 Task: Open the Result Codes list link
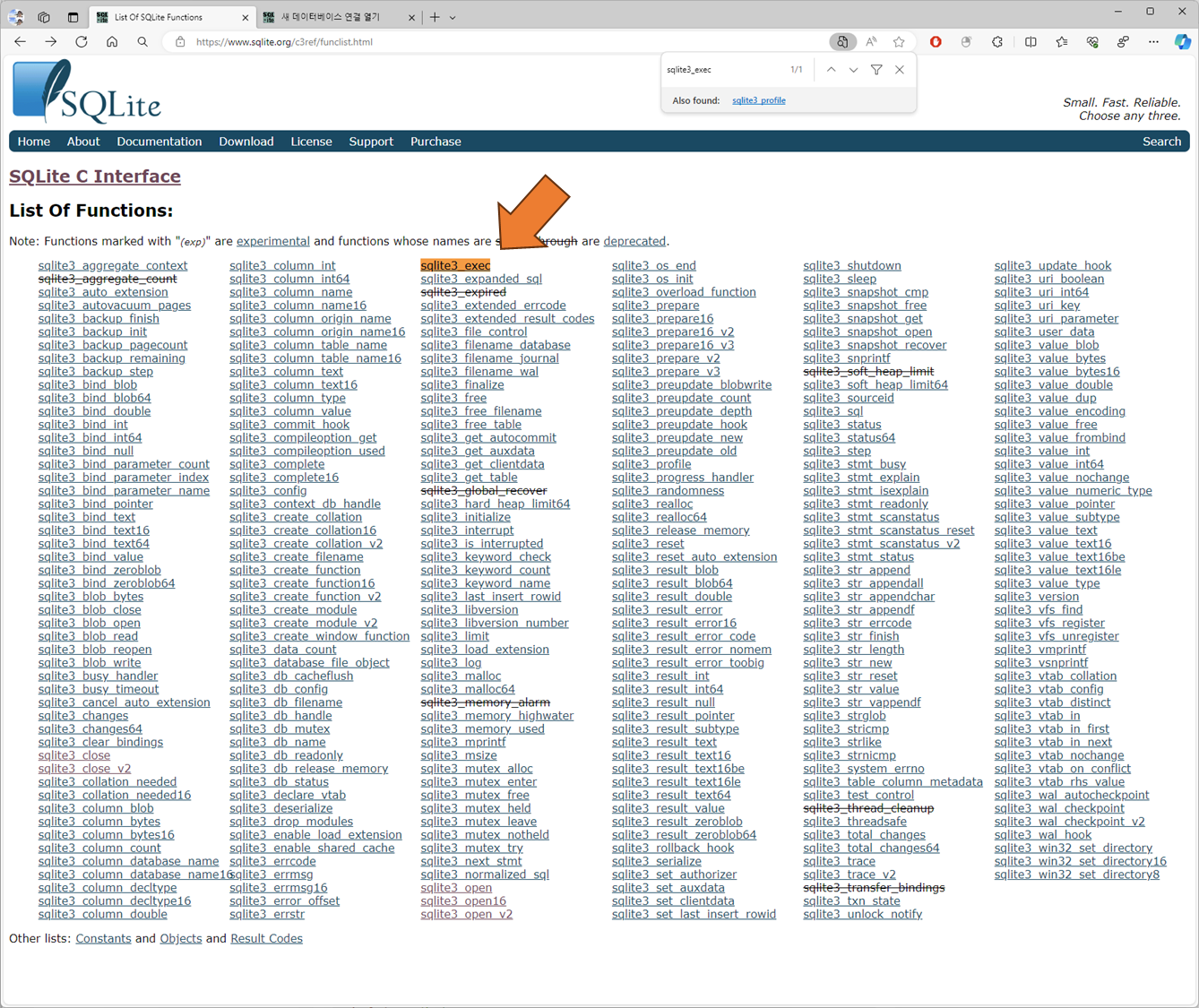click(266, 938)
